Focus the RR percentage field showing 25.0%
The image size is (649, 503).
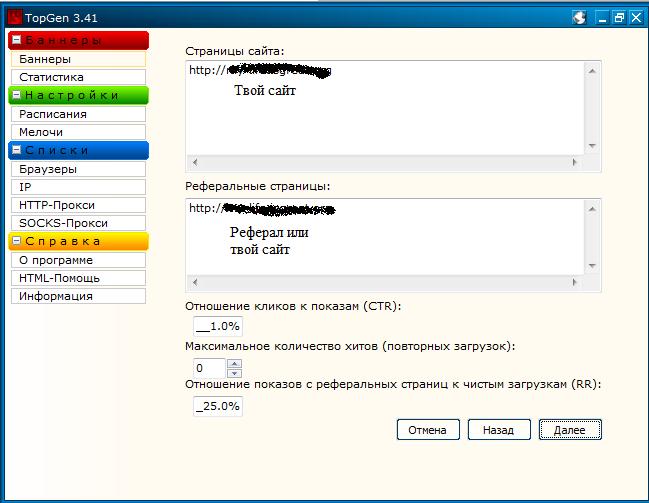pos(218,406)
